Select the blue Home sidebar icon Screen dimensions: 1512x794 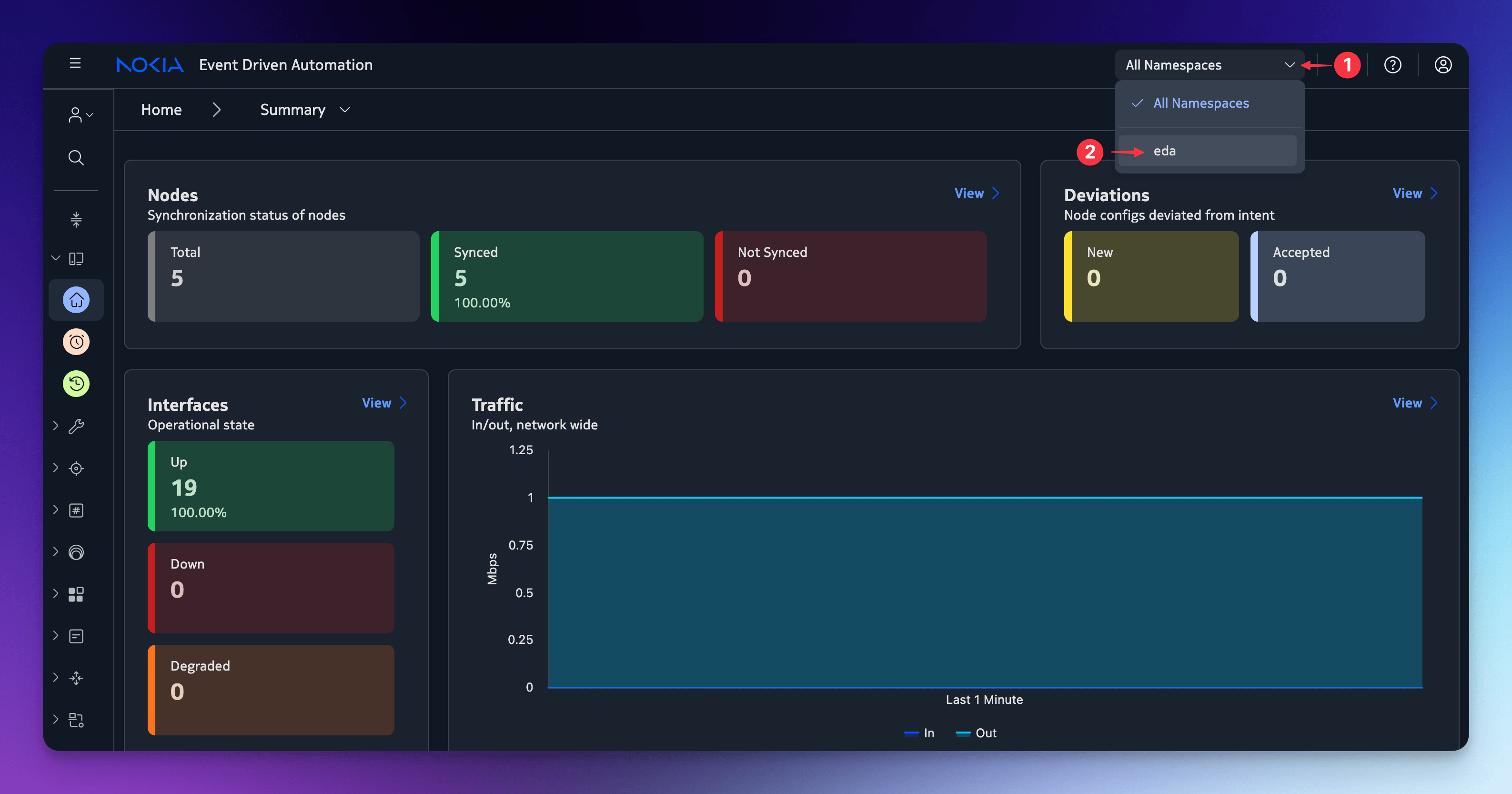(x=76, y=300)
